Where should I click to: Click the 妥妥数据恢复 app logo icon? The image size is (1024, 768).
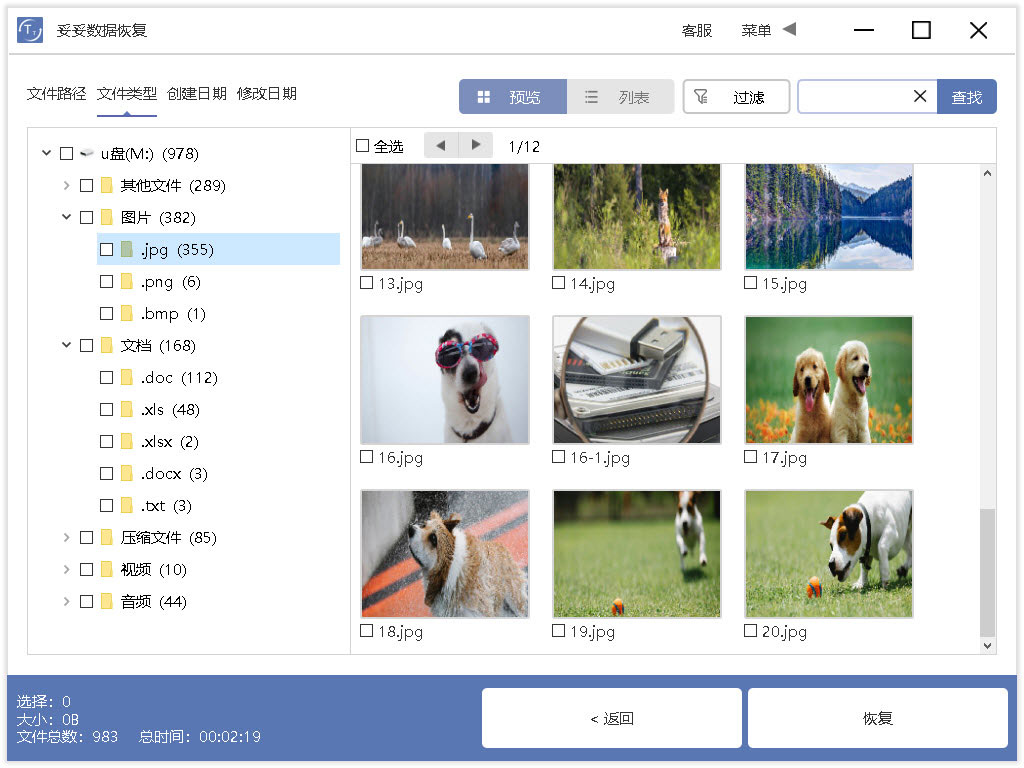(x=30, y=30)
